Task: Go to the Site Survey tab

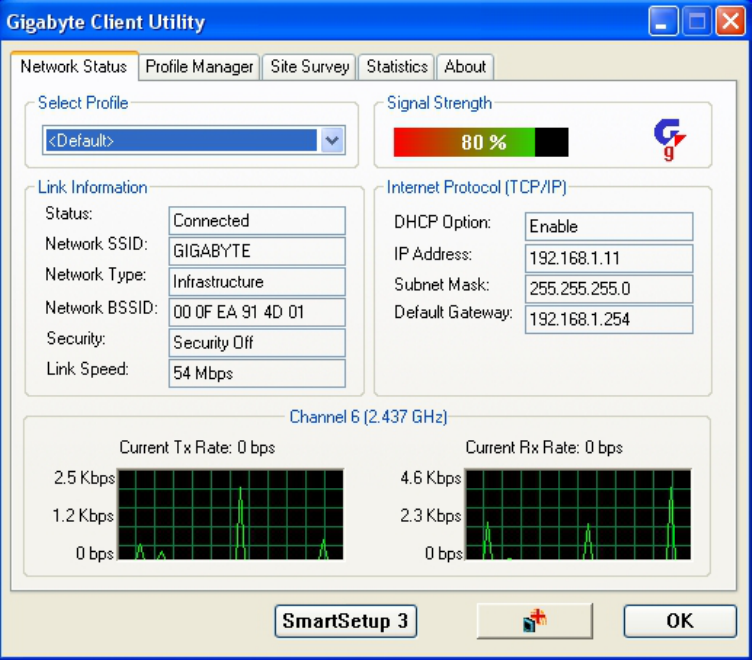Action: pyautogui.click(x=309, y=67)
